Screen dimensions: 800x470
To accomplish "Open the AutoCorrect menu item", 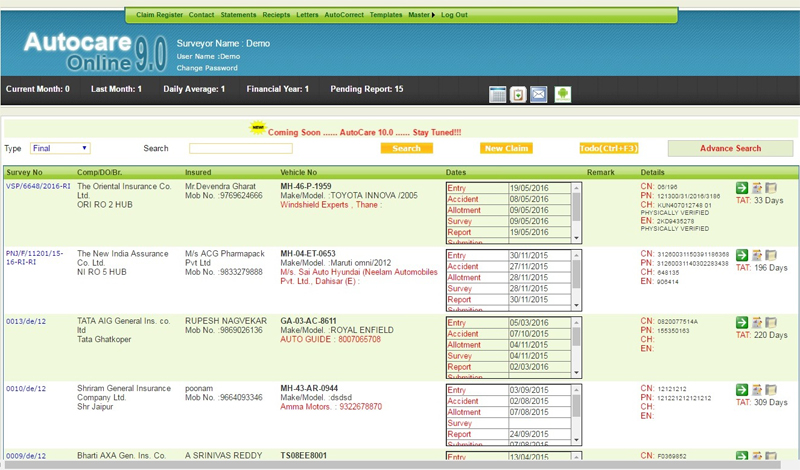I will (x=344, y=15).
